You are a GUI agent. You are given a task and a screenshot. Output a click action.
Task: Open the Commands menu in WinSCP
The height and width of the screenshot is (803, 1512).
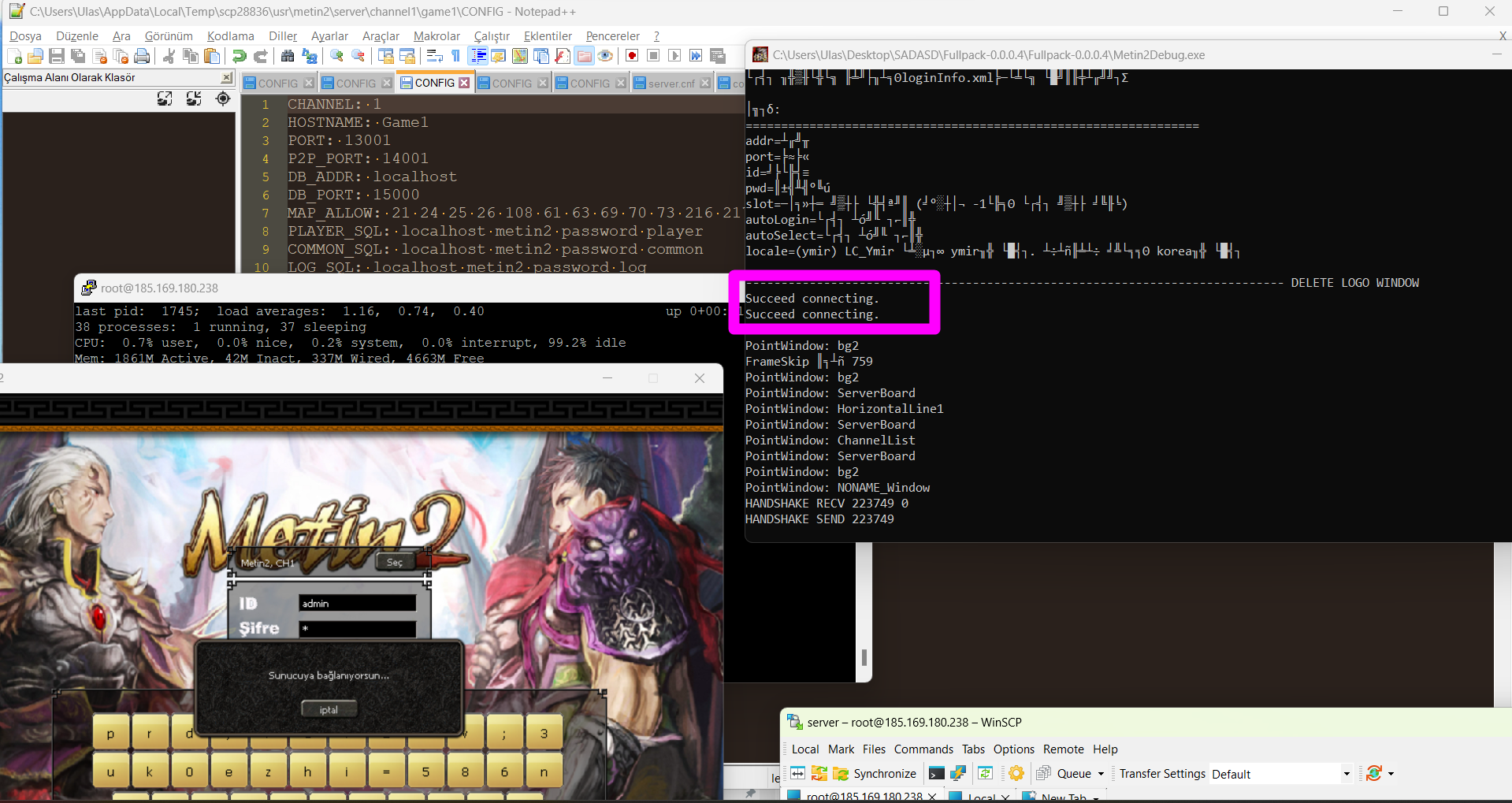pos(923,749)
